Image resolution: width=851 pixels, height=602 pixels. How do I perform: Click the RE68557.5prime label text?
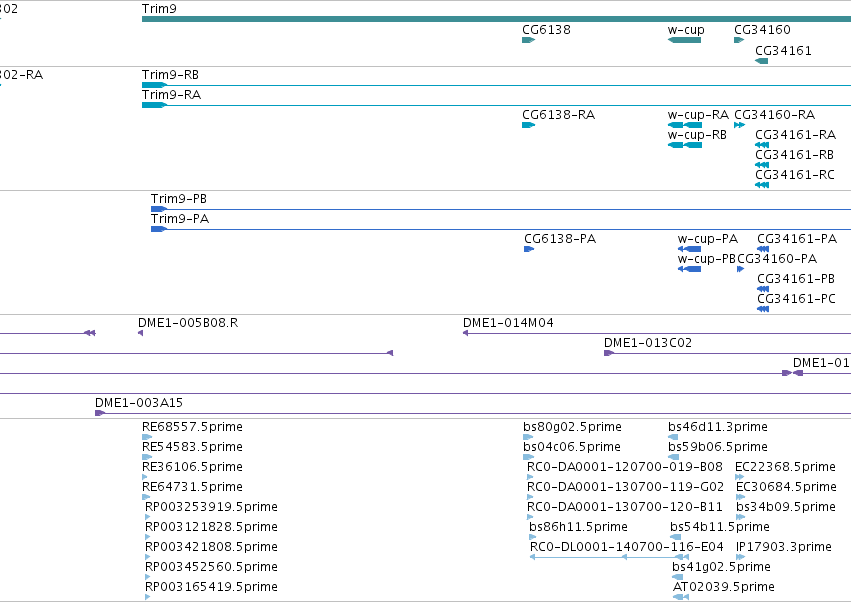(x=192, y=427)
